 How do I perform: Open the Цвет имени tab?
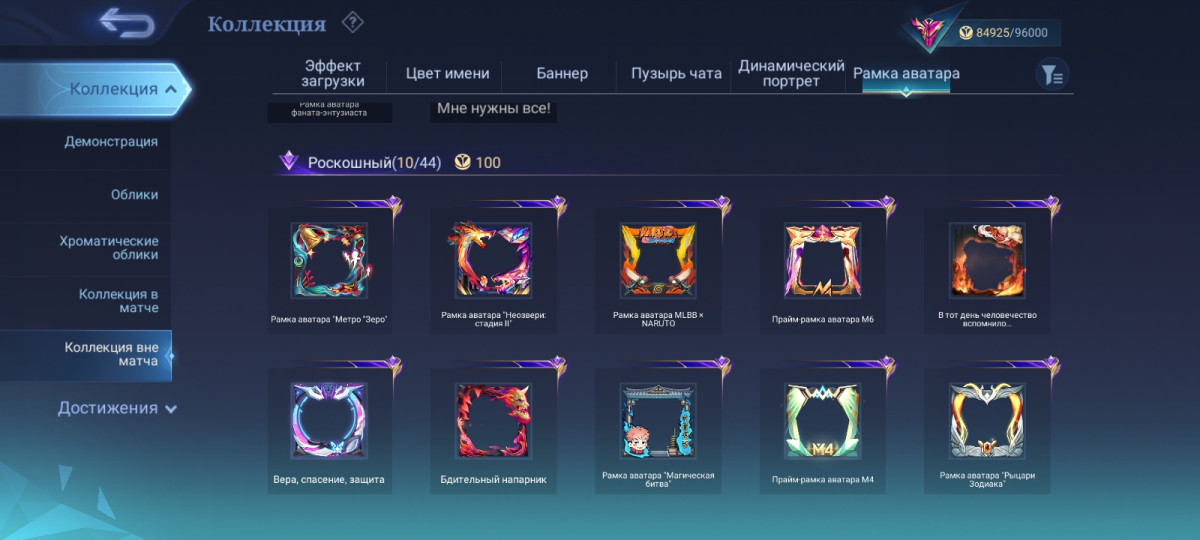[447, 73]
